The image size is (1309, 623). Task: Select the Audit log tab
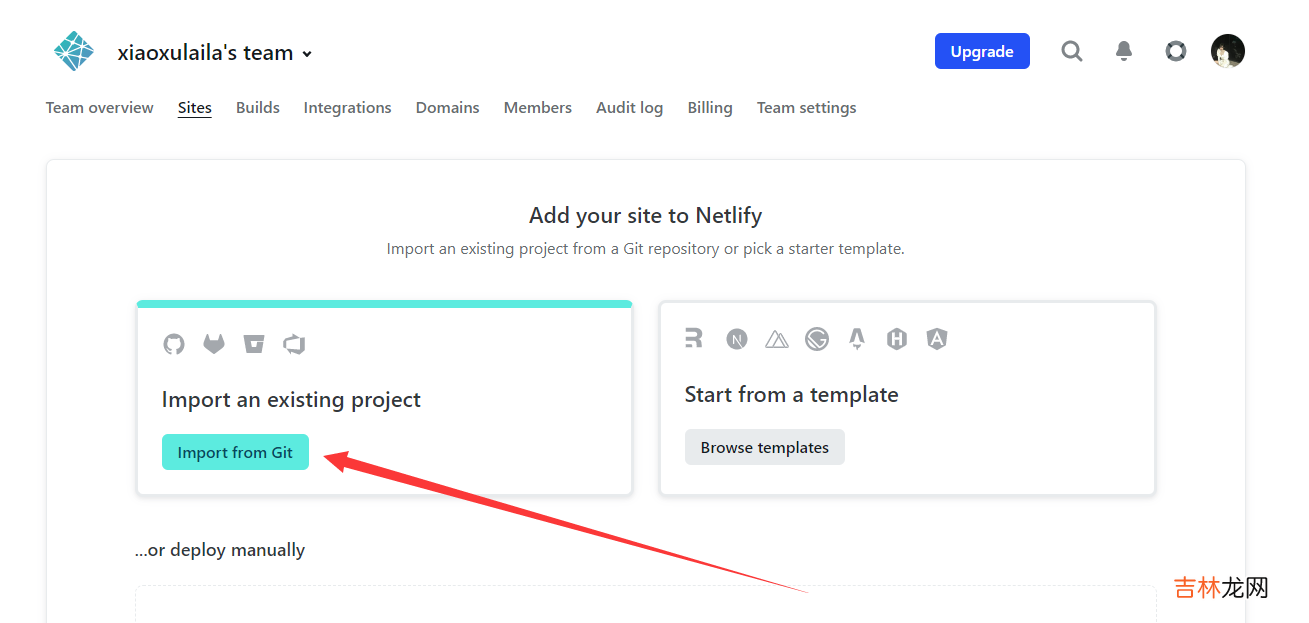coord(629,108)
